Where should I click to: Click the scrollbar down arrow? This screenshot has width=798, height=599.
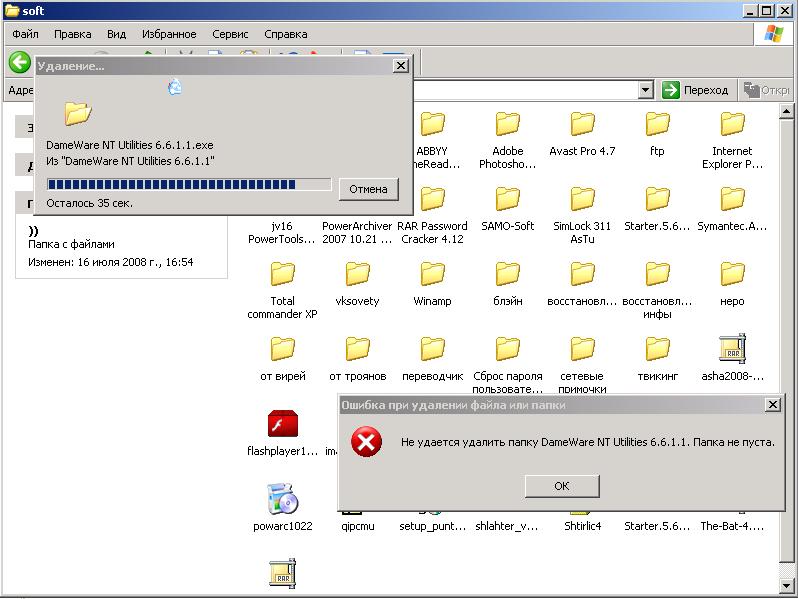tap(786, 586)
